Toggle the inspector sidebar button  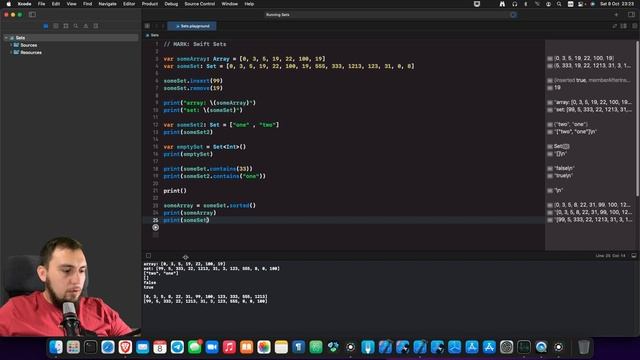tap(631, 15)
